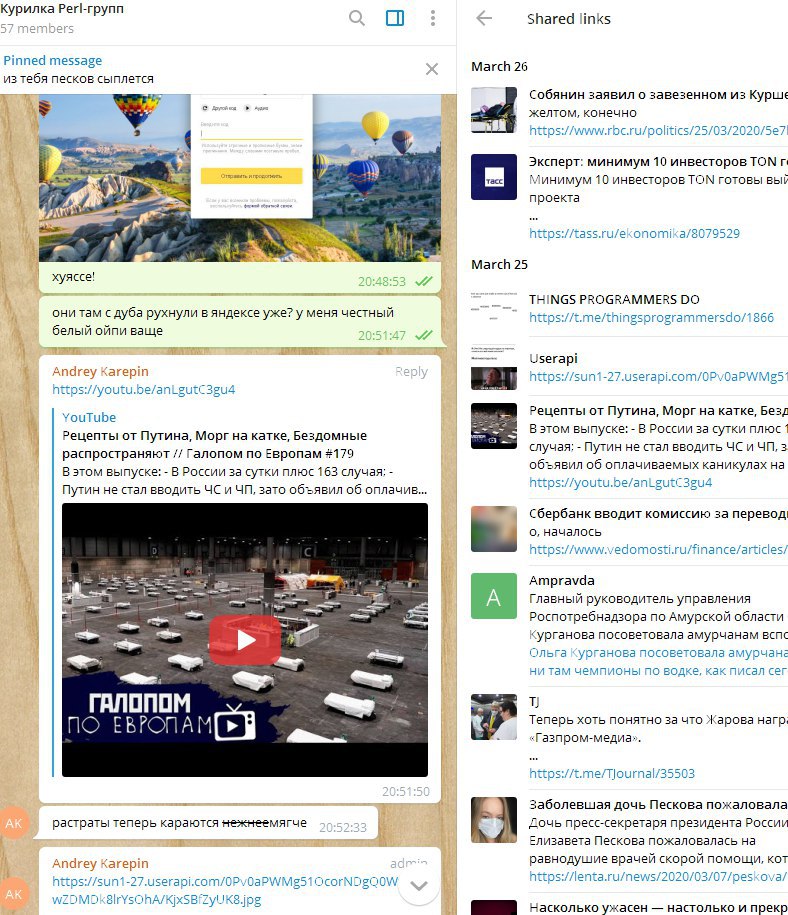Open Собянин article thumbnail in Shared links

coord(494,110)
